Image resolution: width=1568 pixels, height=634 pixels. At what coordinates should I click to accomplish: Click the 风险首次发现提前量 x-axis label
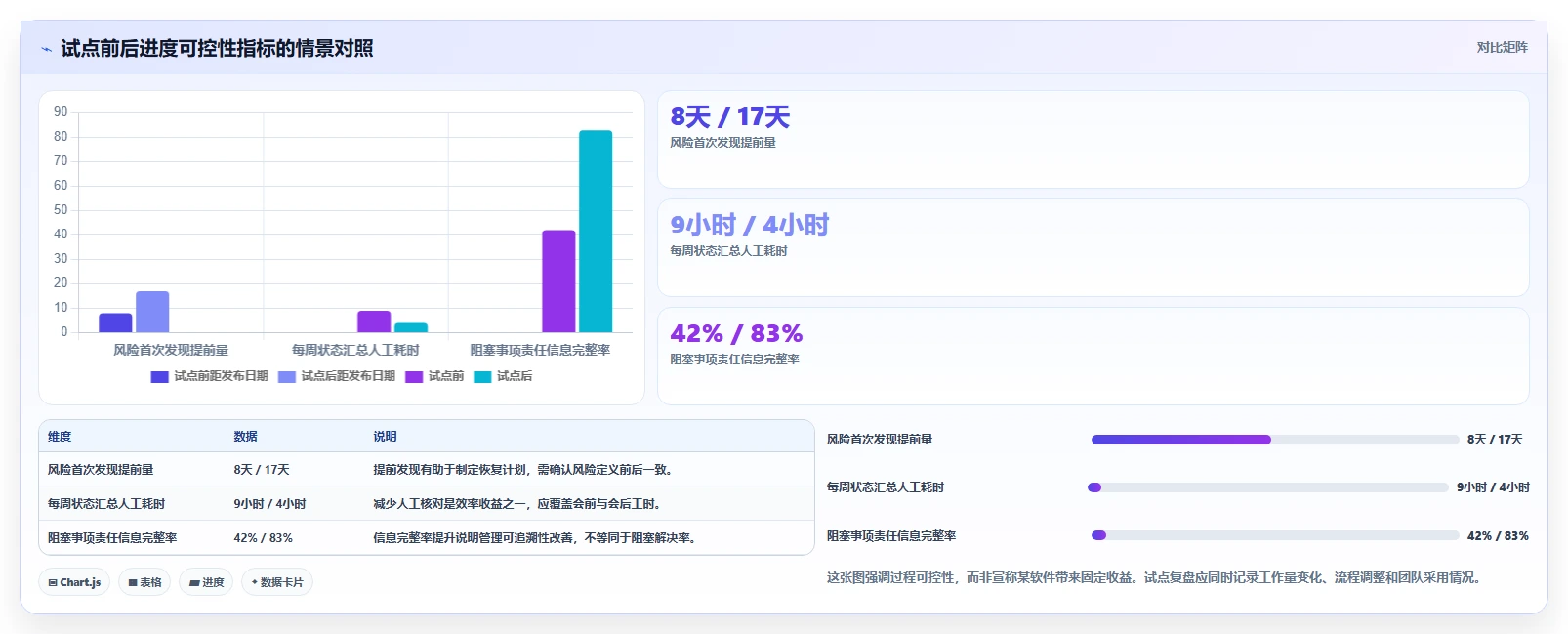(171, 350)
